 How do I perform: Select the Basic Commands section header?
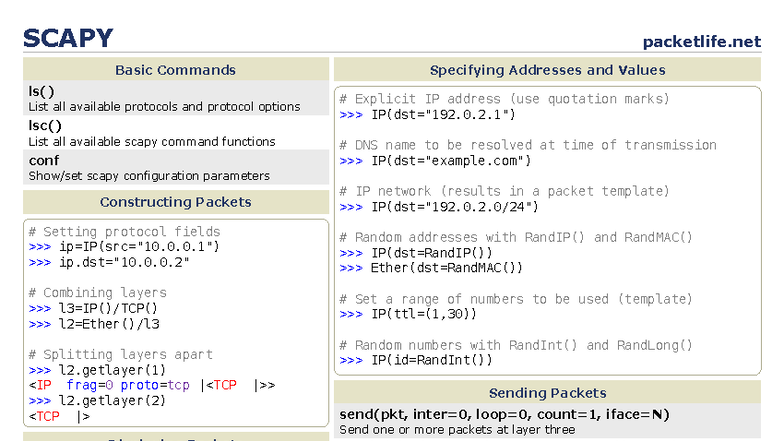[176, 70]
